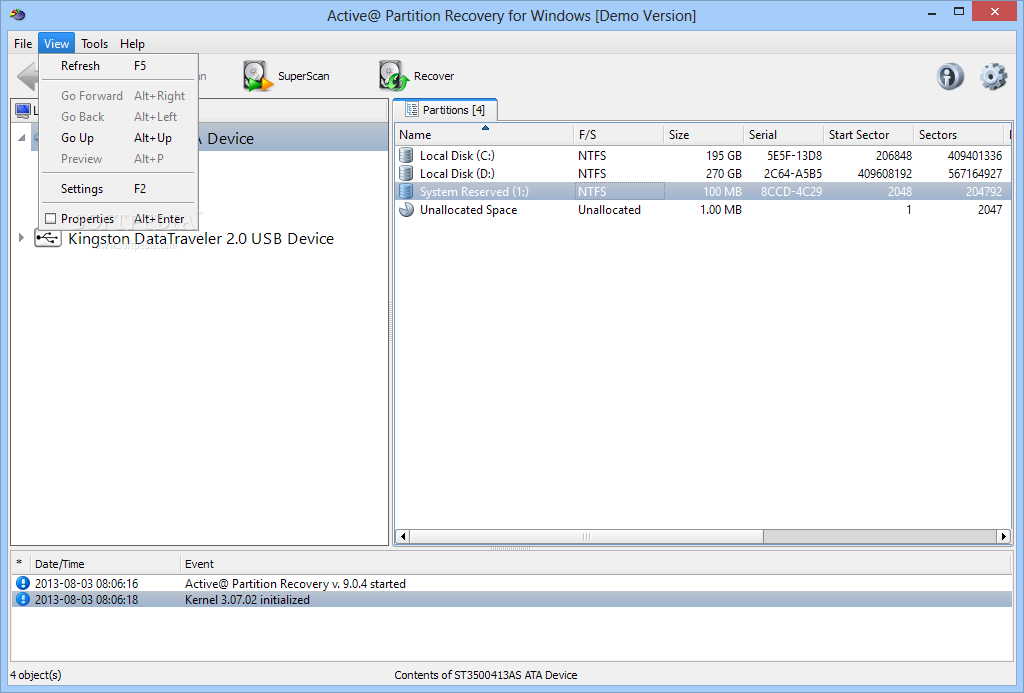The image size is (1024, 693).
Task: Close the open View menu
Action: click(x=56, y=44)
